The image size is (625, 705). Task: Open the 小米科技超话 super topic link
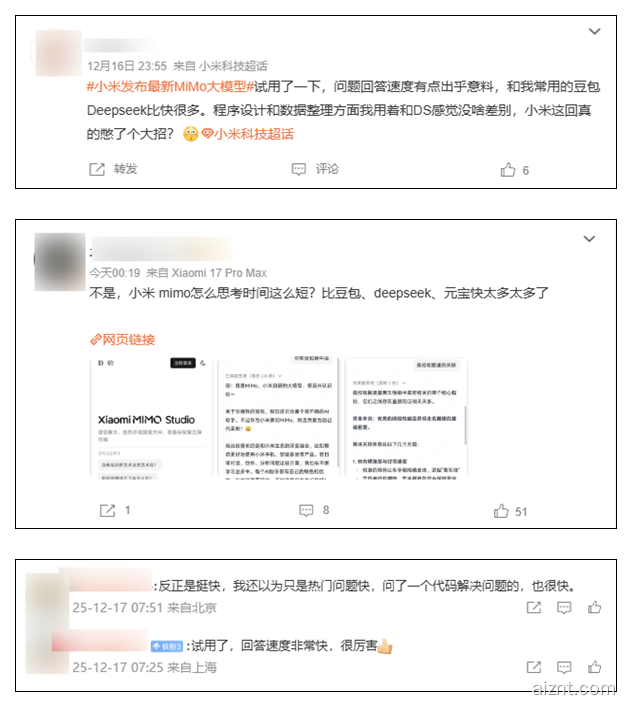247,134
